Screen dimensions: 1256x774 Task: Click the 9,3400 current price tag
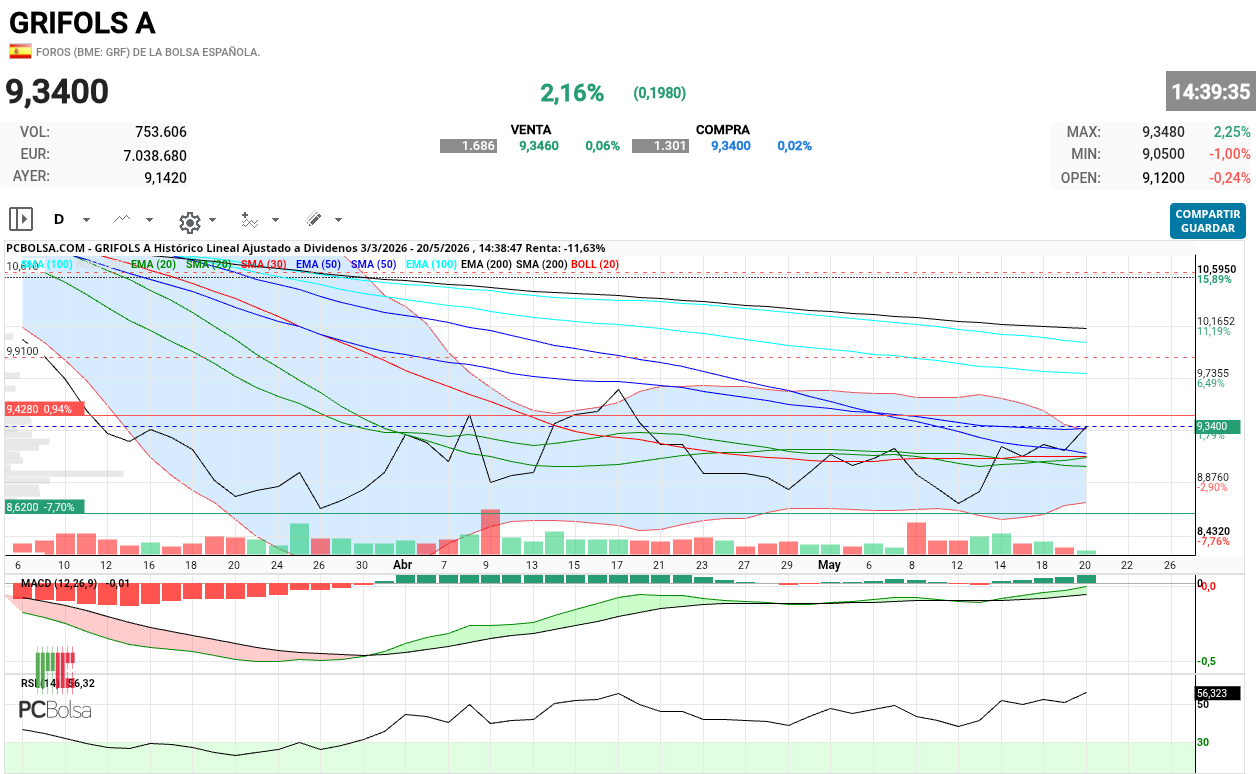click(1218, 427)
